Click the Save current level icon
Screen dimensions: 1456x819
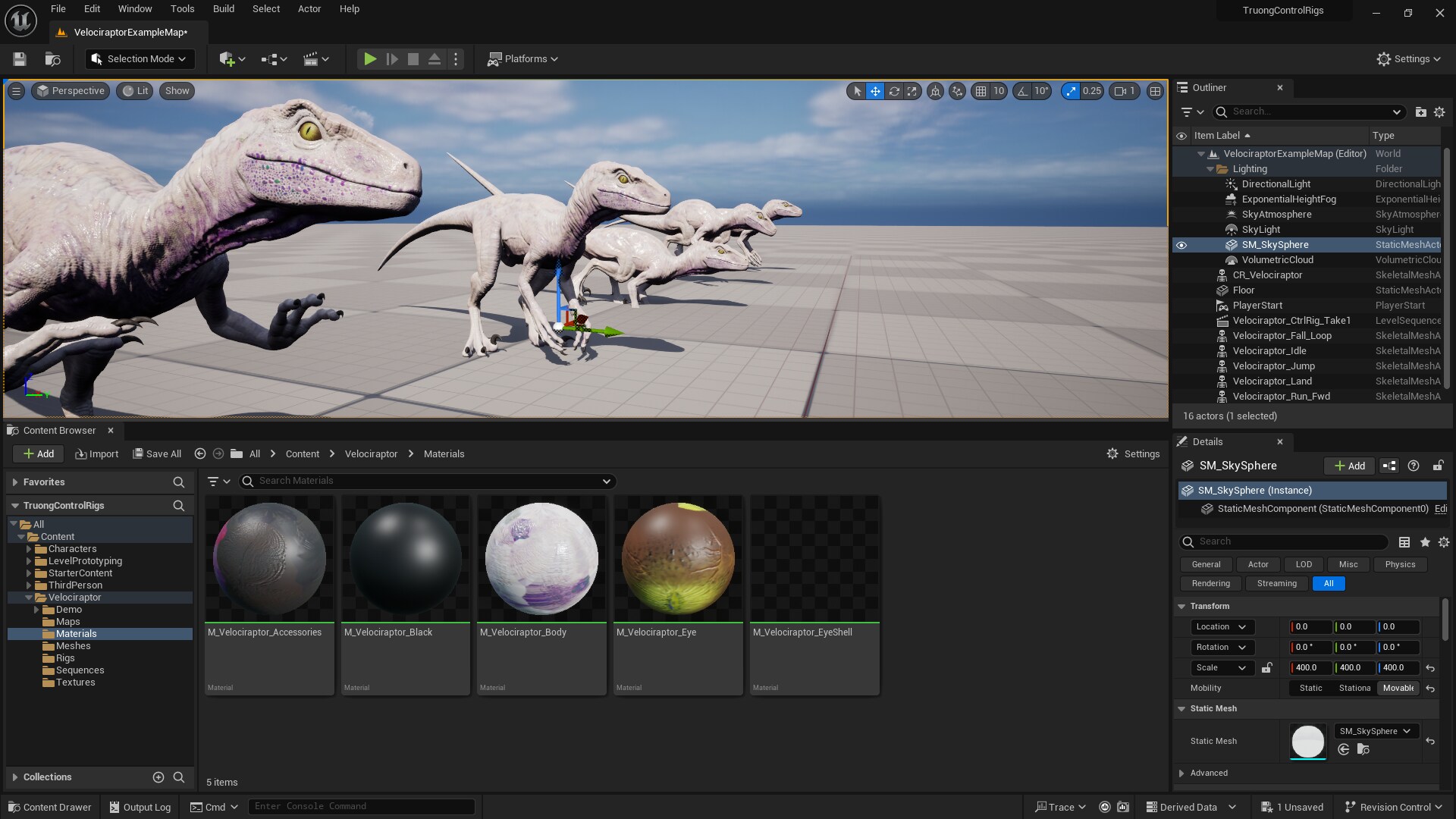coord(20,59)
